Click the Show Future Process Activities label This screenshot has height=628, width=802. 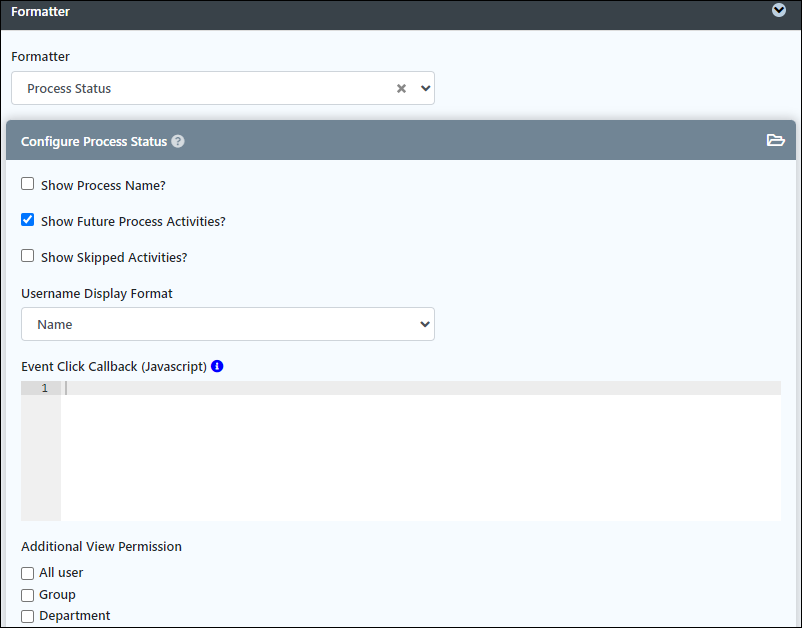(x=133, y=221)
